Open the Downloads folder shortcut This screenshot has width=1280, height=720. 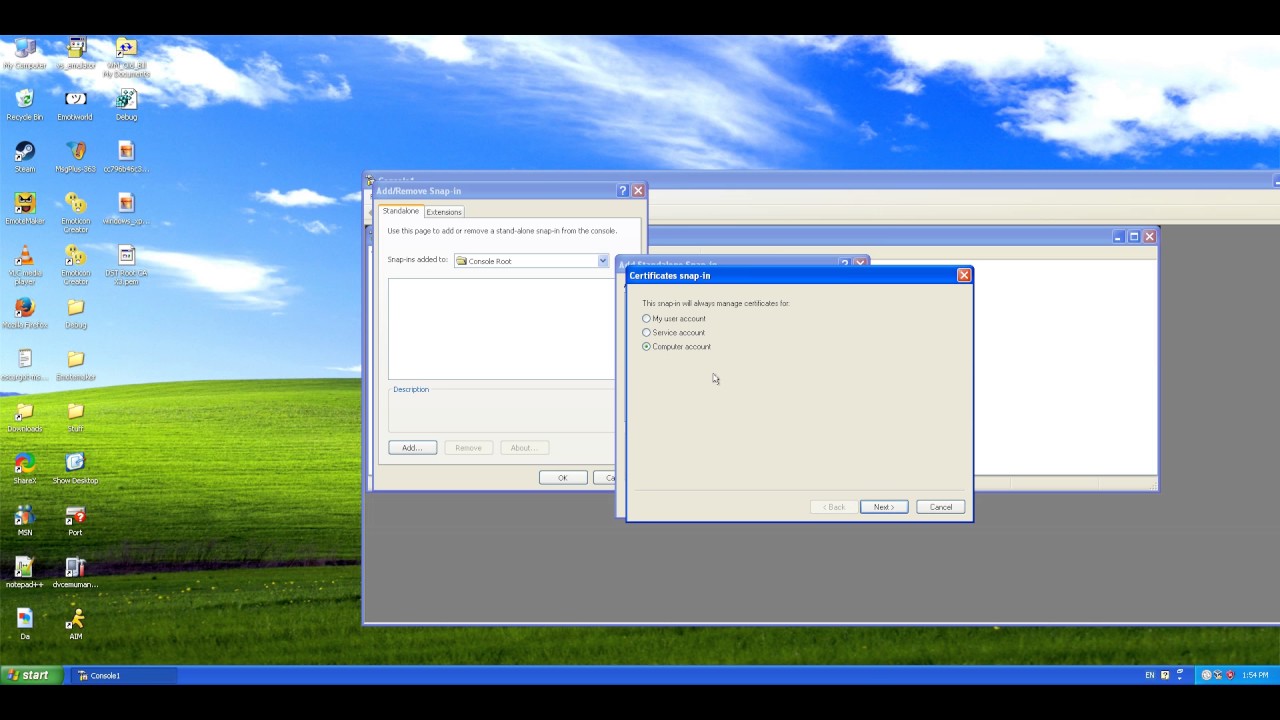tap(24, 417)
